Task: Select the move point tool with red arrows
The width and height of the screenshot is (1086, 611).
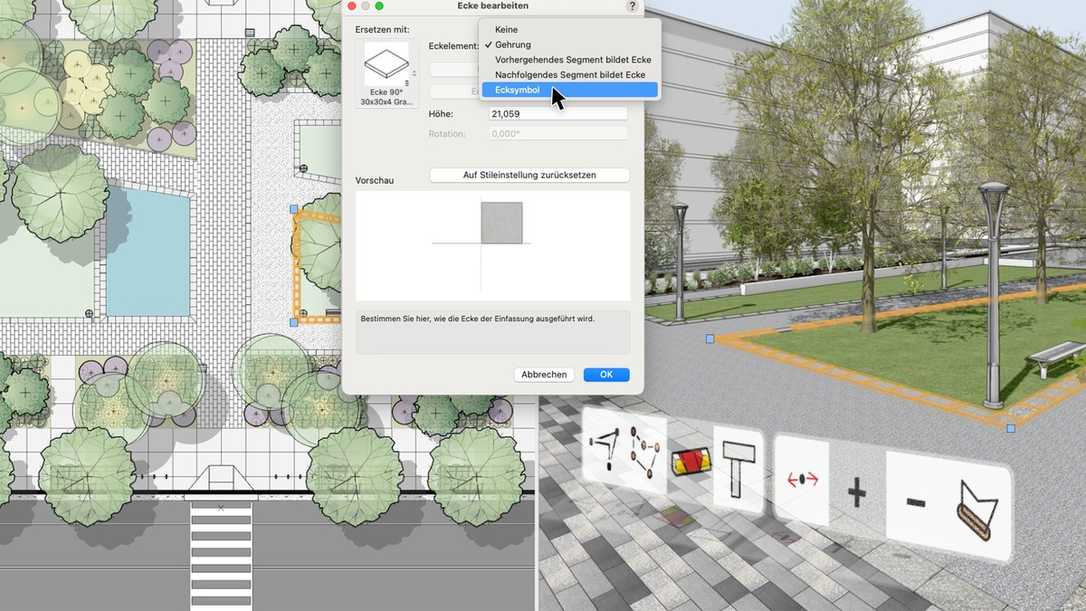Action: coord(801,479)
